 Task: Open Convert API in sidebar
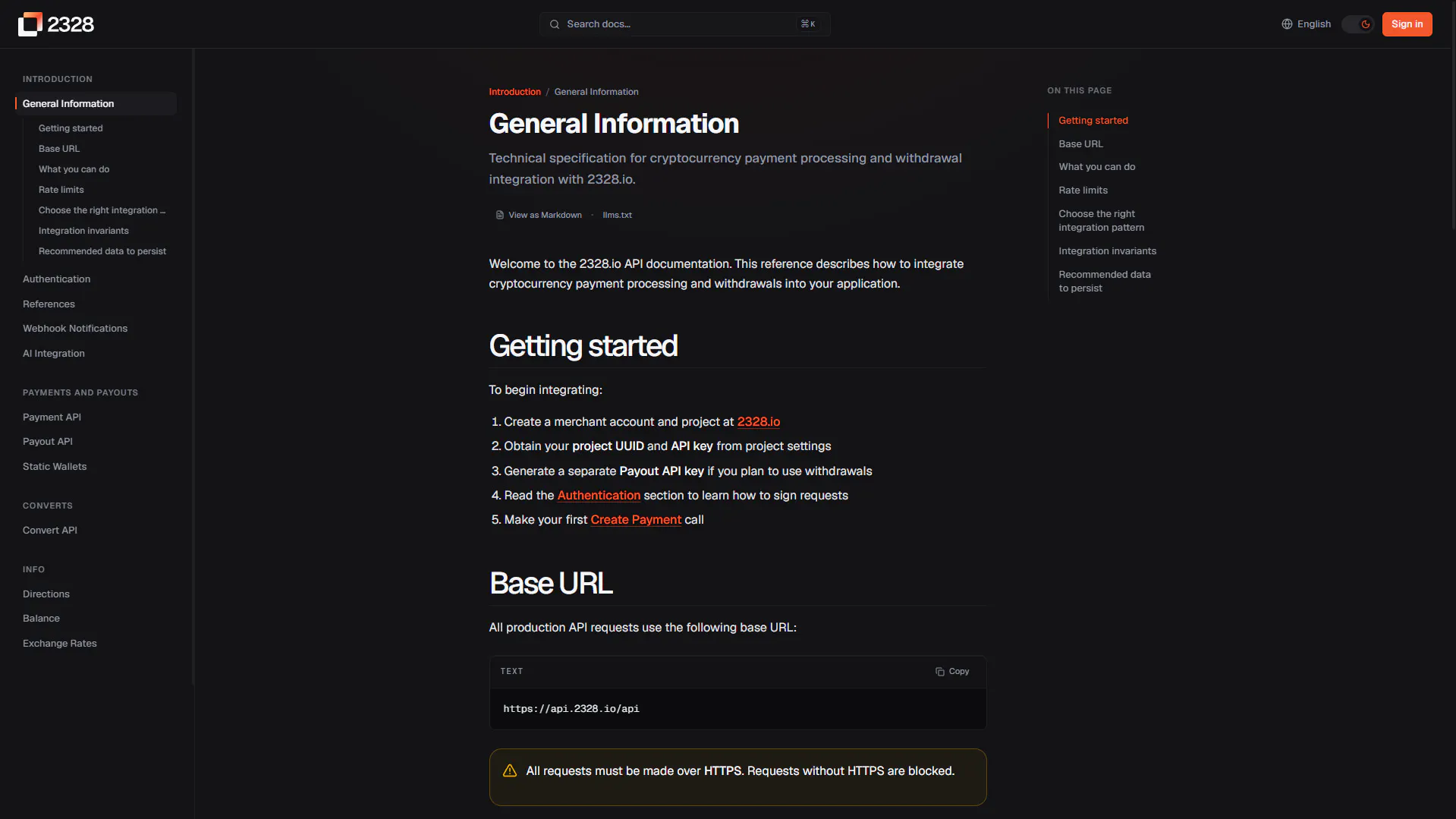point(50,531)
